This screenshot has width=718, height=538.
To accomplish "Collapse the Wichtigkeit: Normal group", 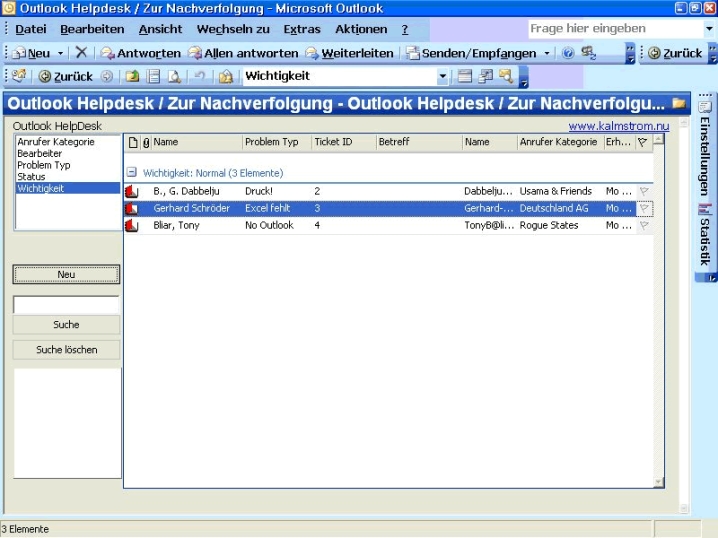I will [132, 173].
